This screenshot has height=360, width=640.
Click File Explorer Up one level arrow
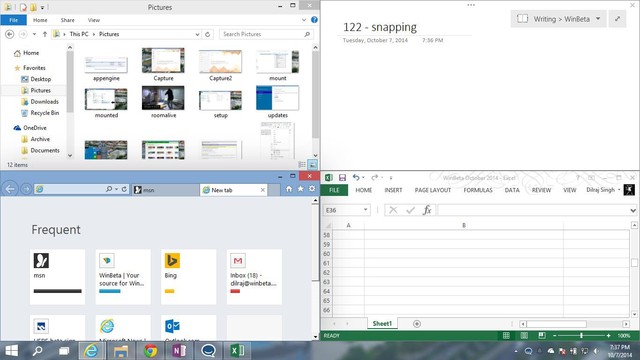click(x=45, y=34)
